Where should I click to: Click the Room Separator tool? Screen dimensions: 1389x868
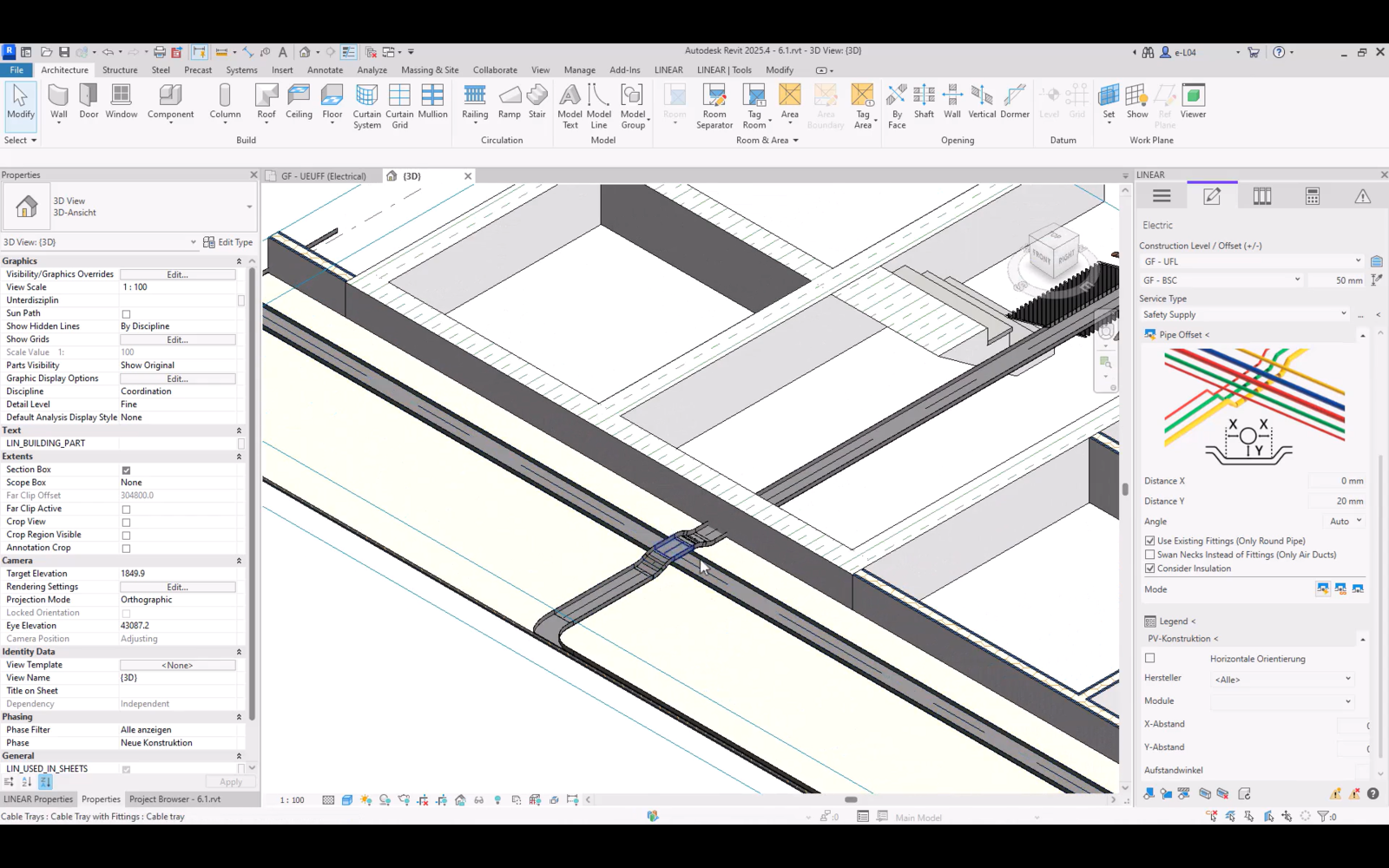pos(714,106)
